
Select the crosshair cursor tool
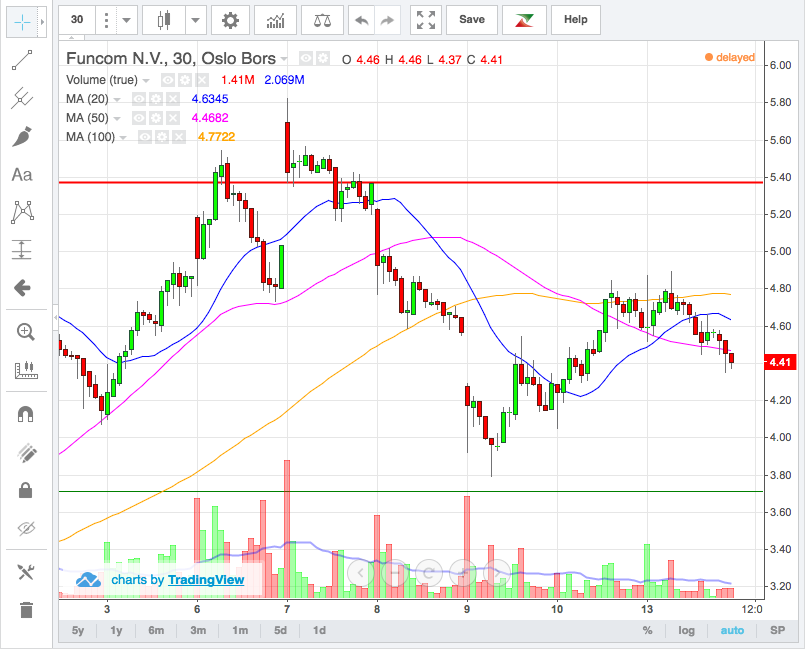[x=23, y=22]
